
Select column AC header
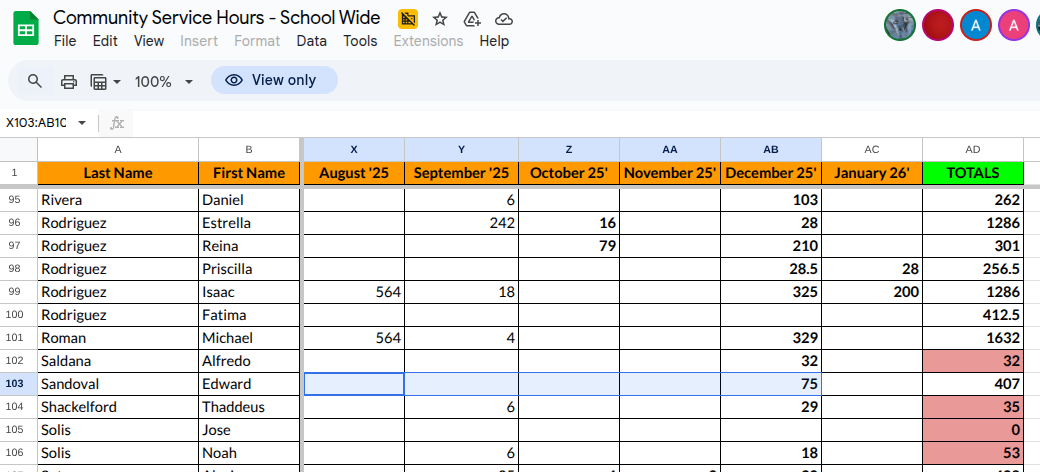871,149
